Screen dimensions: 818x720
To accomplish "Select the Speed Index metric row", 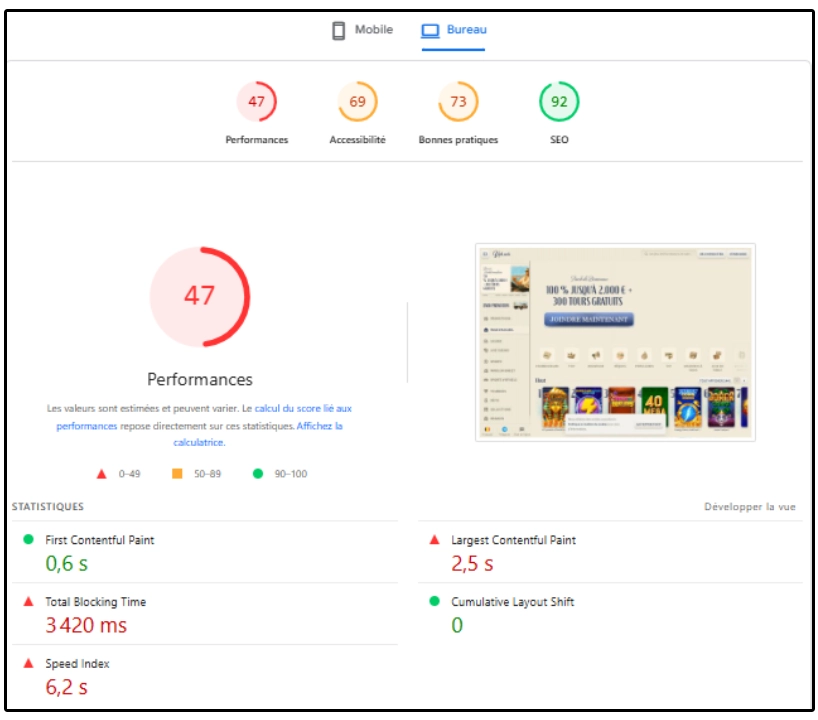I will (x=77, y=664).
